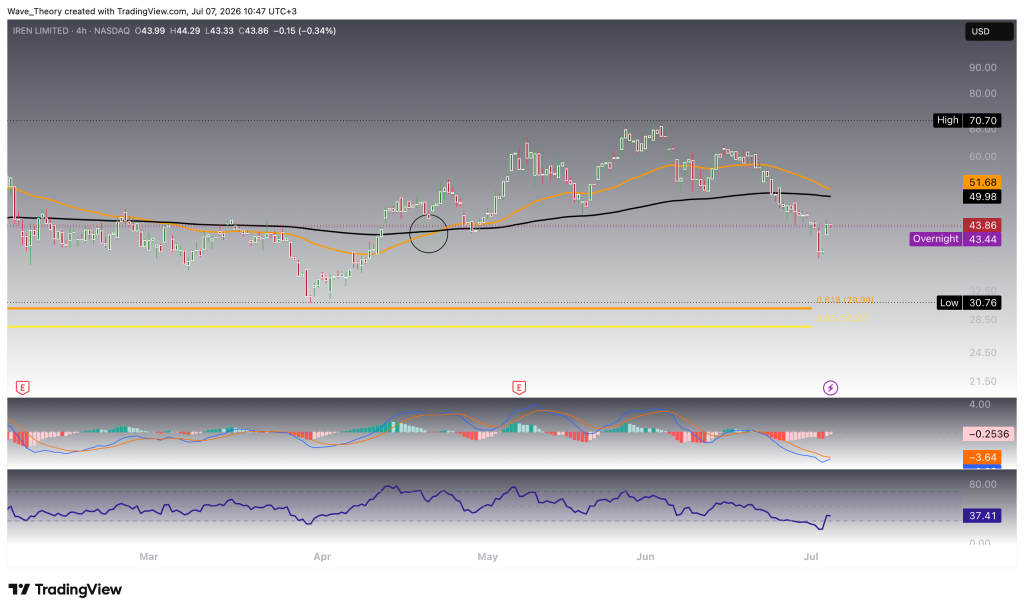The width and height of the screenshot is (1024, 611).
Task: Click the first earnings E marker
Action: [22, 388]
